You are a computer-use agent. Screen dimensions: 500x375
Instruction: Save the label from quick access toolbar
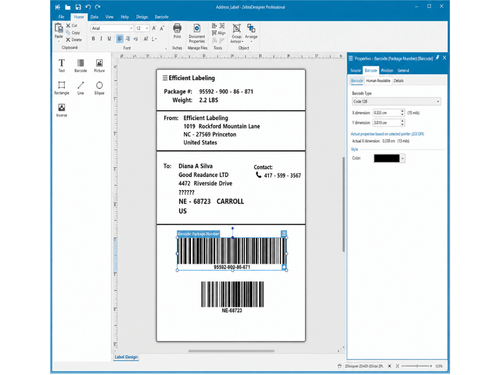[x=78, y=7]
